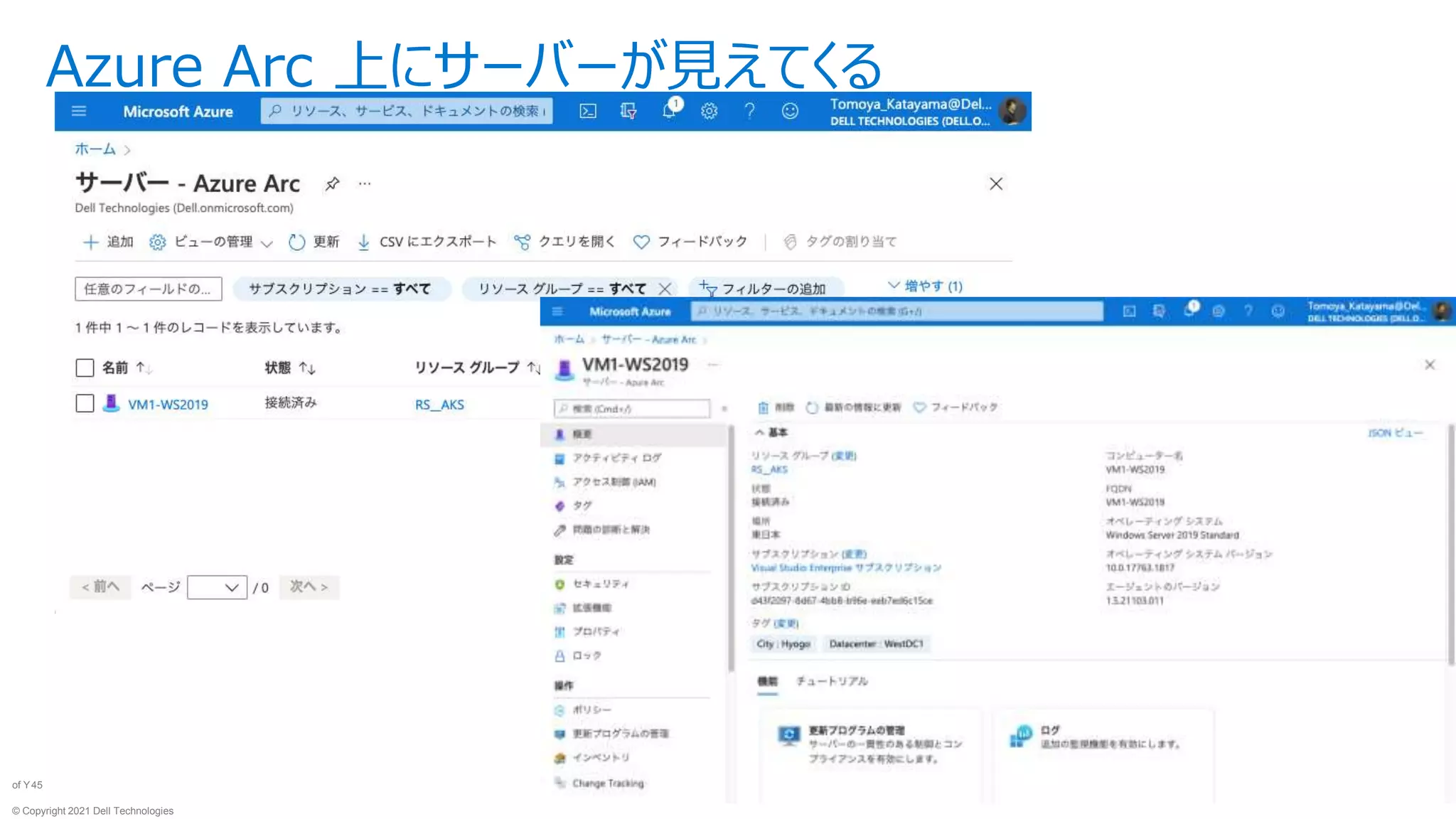Image resolution: width=1456 pixels, height=819 pixels.
Task: Switch to the チュートリアル tab
Action: pos(832,681)
